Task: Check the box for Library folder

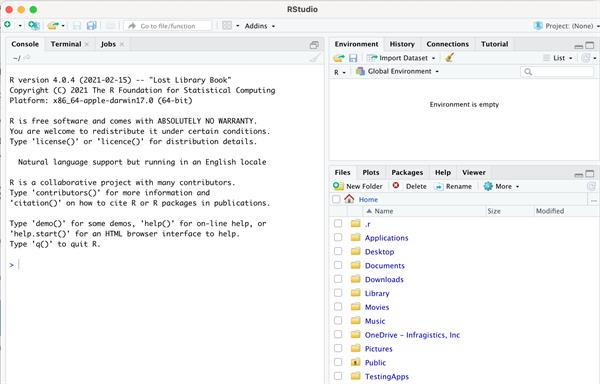Action: (338, 293)
